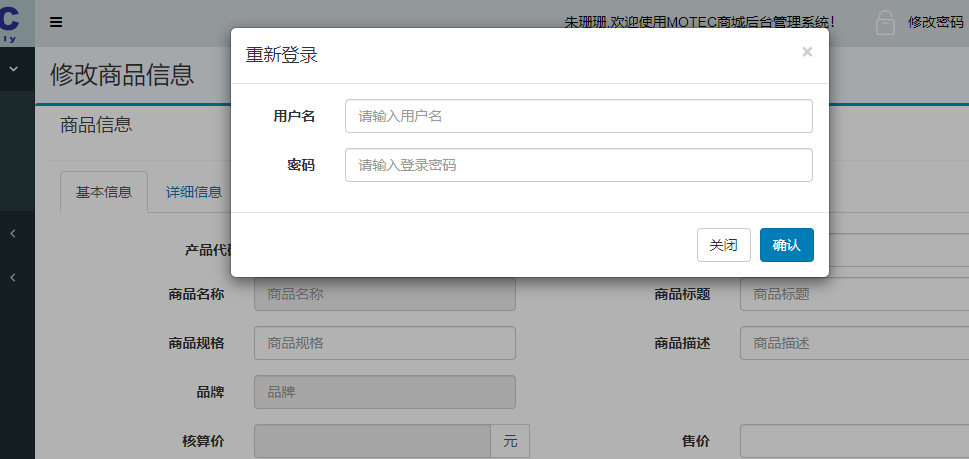The width and height of the screenshot is (969, 459).
Task: Open the 详细信息 tab
Action: coord(194,192)
